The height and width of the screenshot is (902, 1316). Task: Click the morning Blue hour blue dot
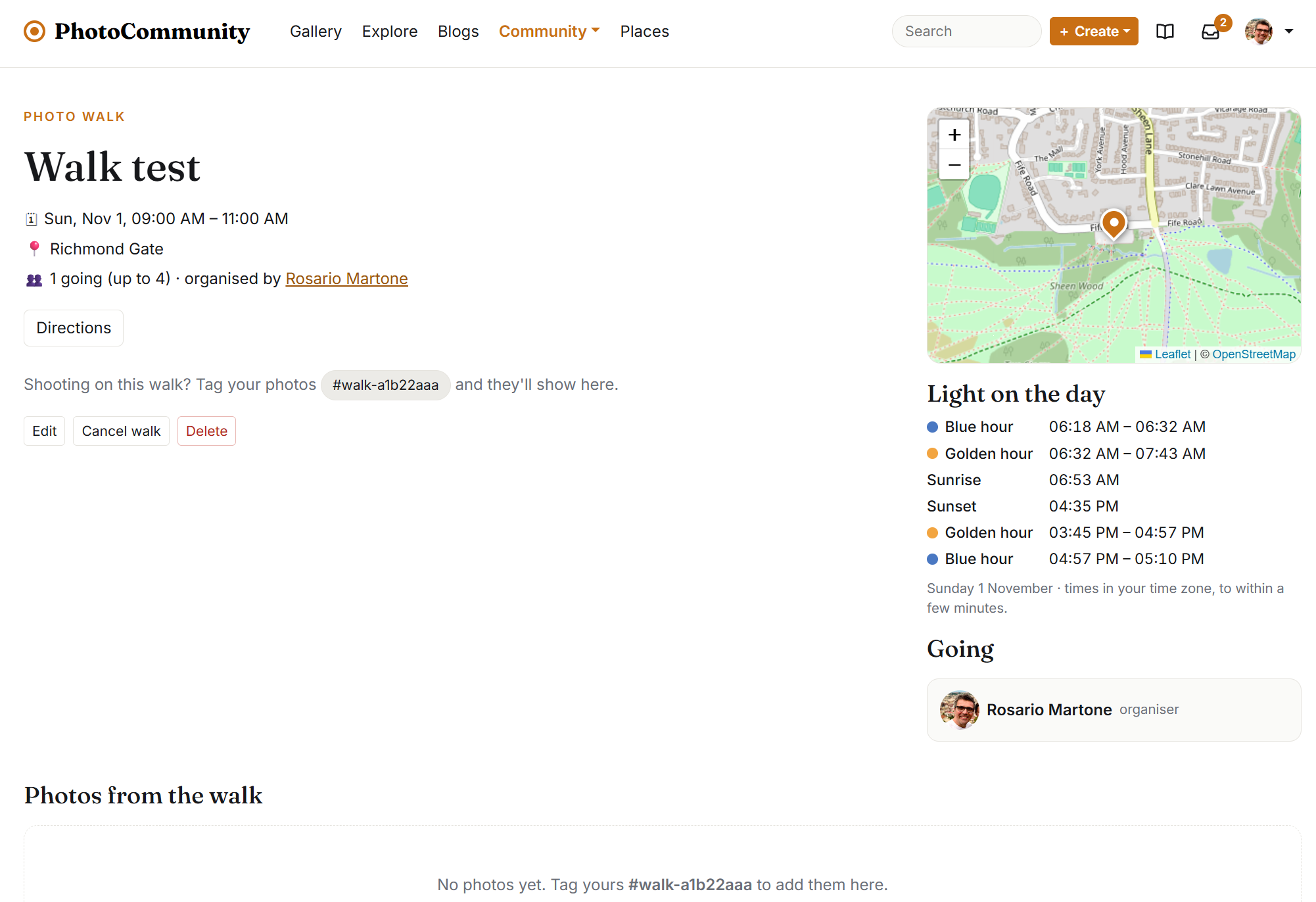[932, 427]
